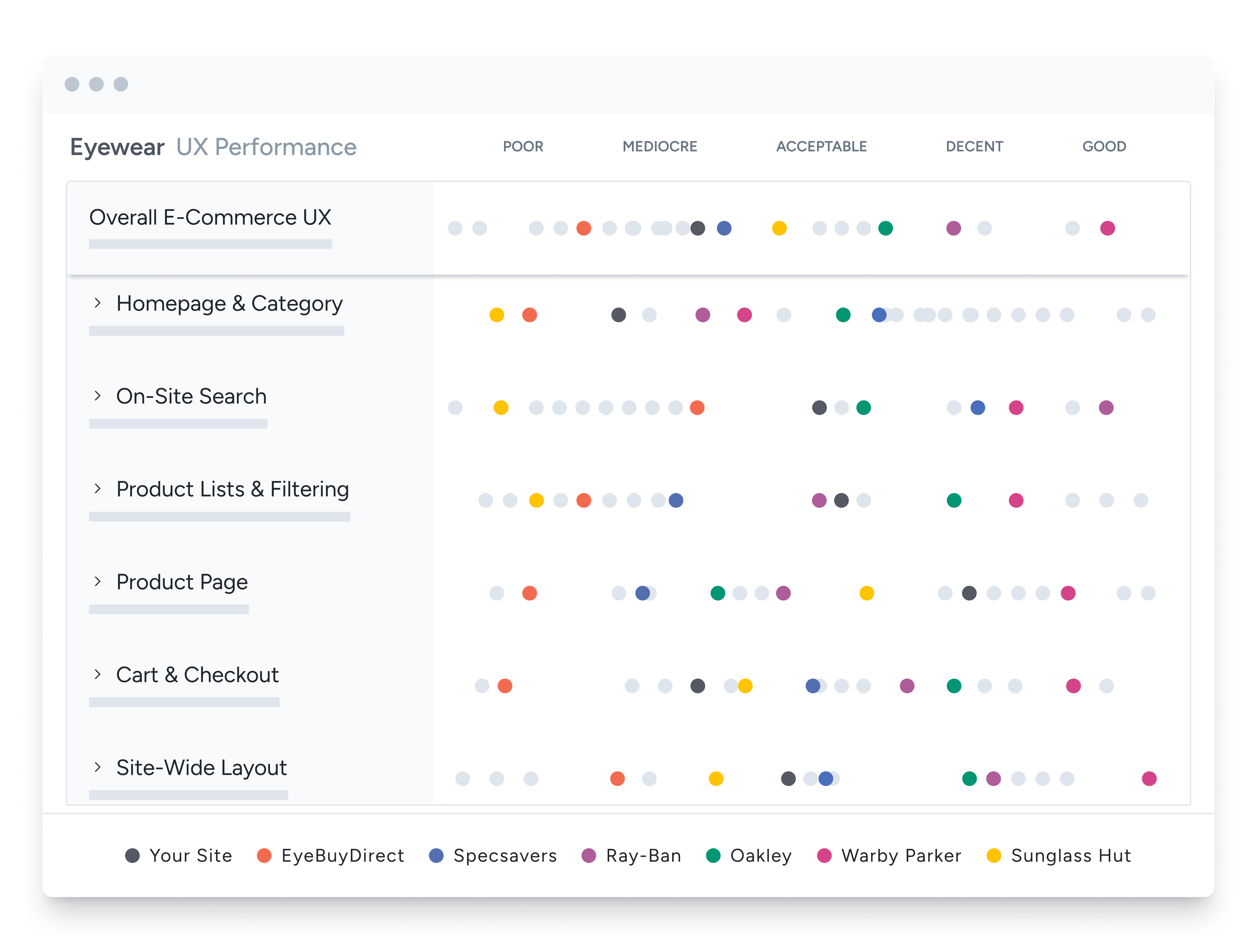1257x952 pixels.
Task: Click Sunglass Hut yellow legend swatch
Action: pyautogui.click(x=994, y=855)
